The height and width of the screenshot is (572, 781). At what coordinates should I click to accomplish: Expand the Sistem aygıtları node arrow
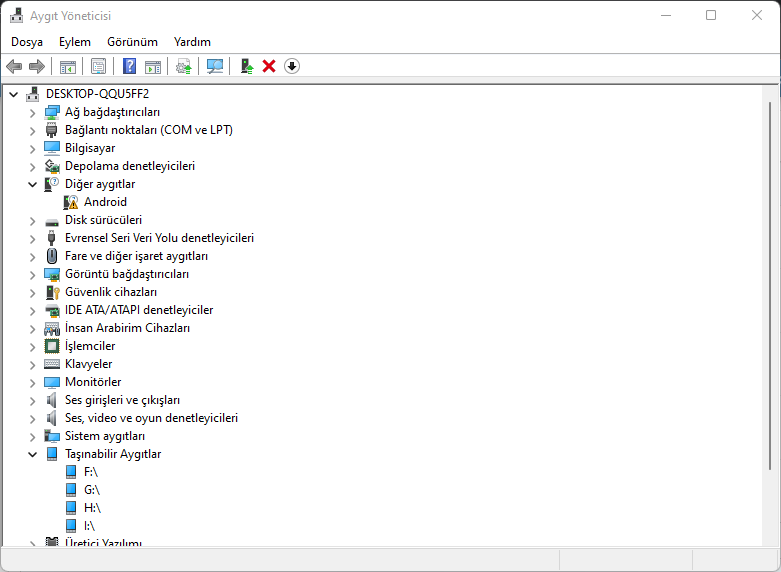click(32, 436)
